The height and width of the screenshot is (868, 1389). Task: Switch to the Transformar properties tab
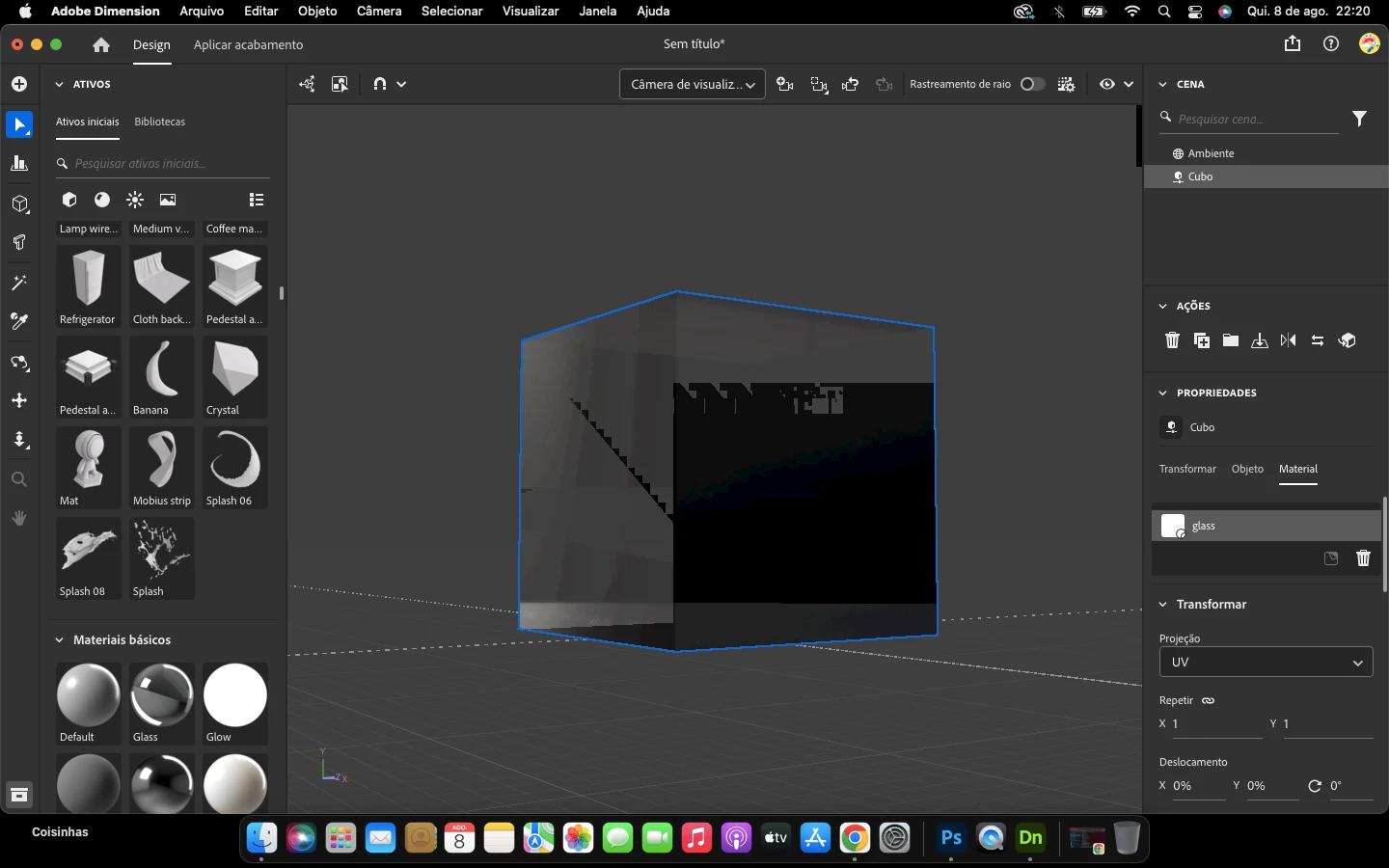click(1187, 469)
